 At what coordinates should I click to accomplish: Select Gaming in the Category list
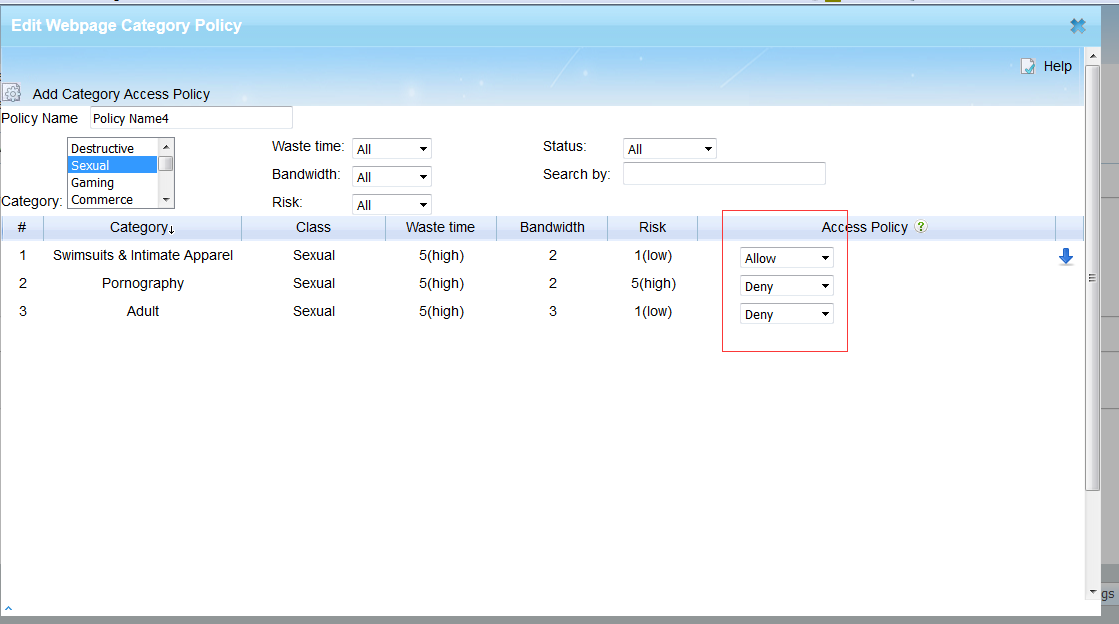tap(112, 182)
